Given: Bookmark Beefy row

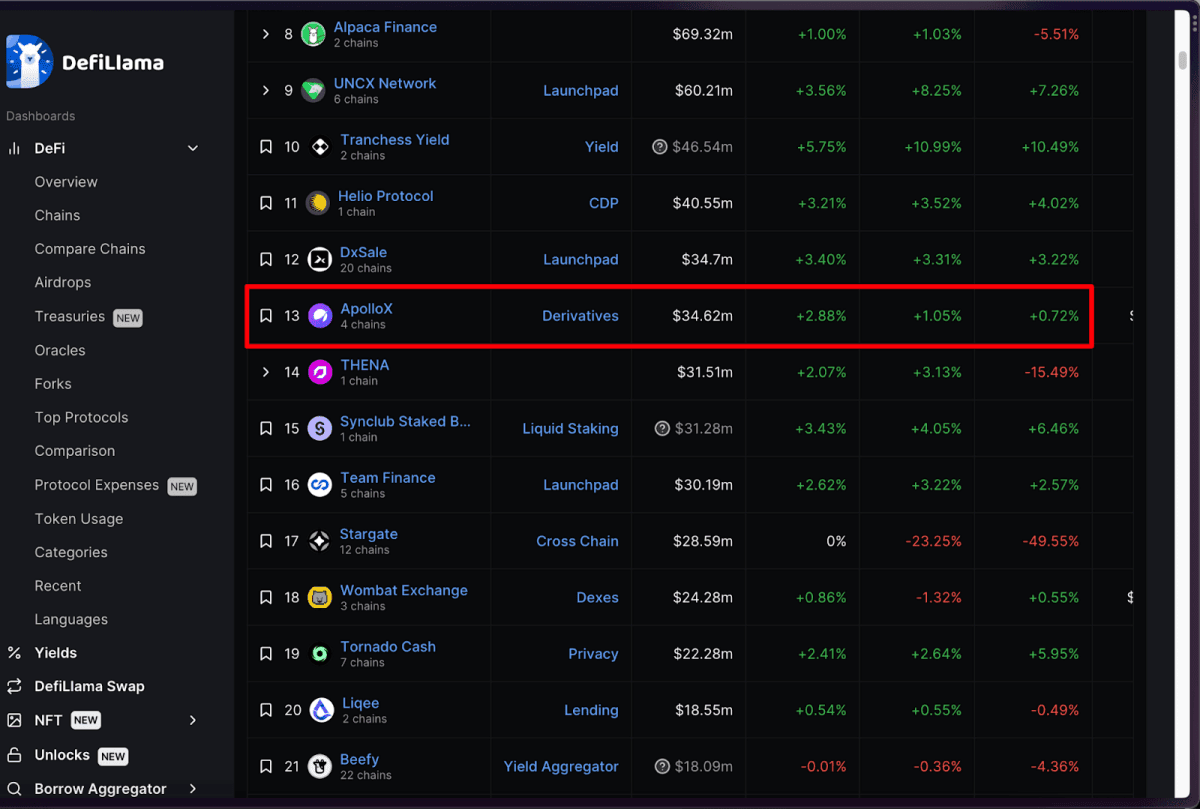Looking at the screenshot, I should coord(266,767).
